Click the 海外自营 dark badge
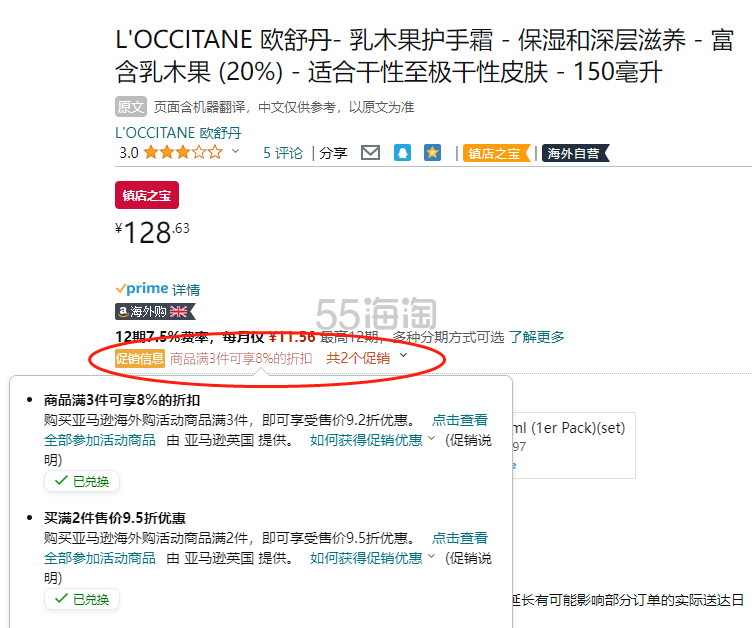 (x=576, y=154)
